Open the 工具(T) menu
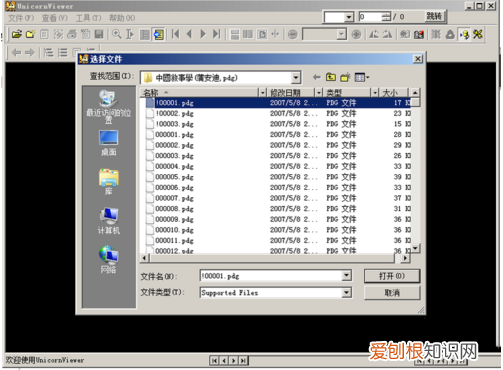This screenshot has height=370, width=503. 88,18
